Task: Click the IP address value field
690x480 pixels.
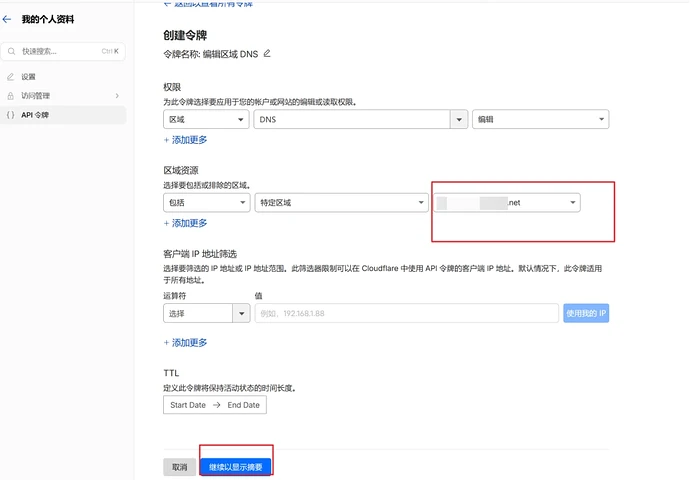Action: point(407,313)
